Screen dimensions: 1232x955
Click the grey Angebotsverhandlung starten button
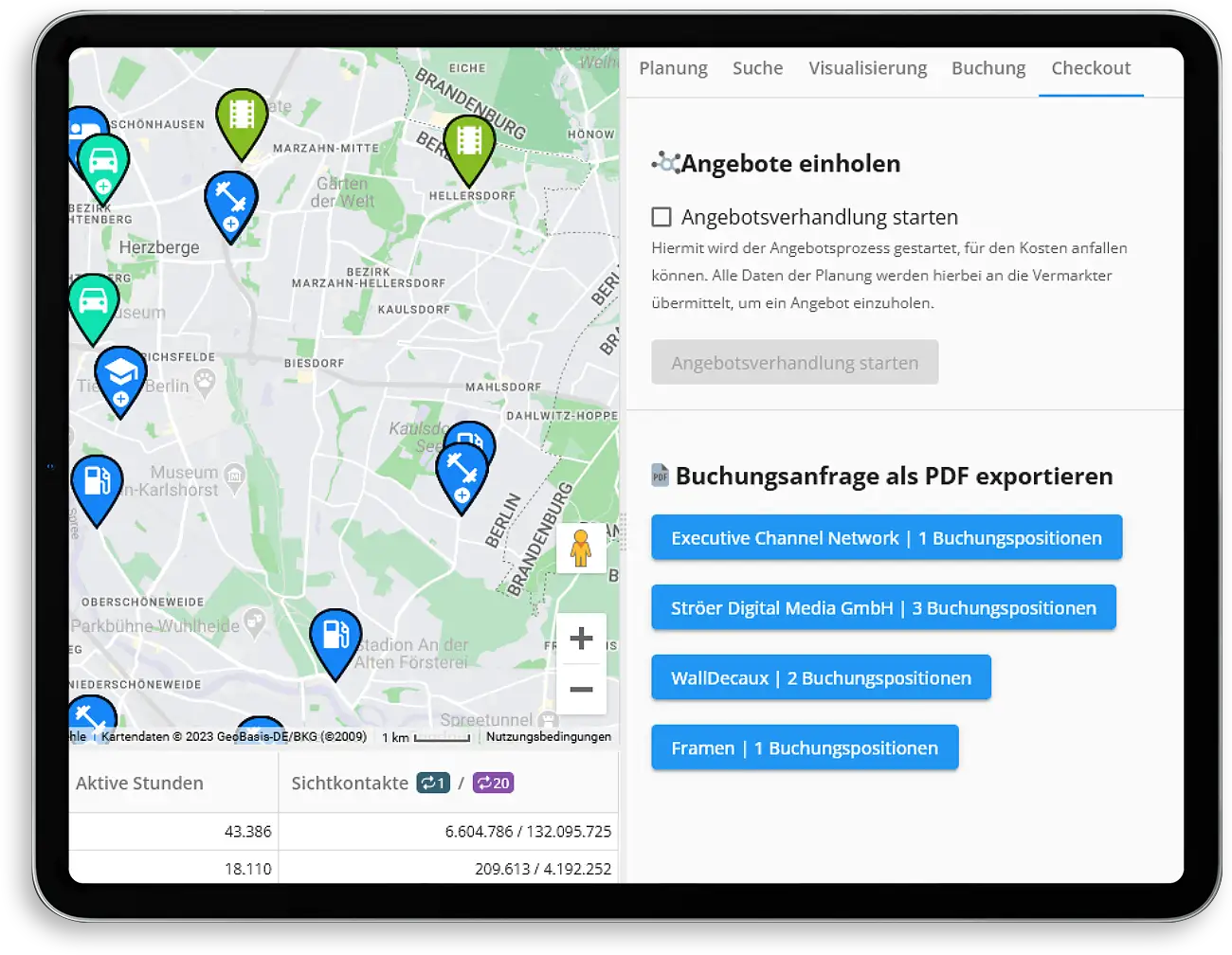click(794, 362)
